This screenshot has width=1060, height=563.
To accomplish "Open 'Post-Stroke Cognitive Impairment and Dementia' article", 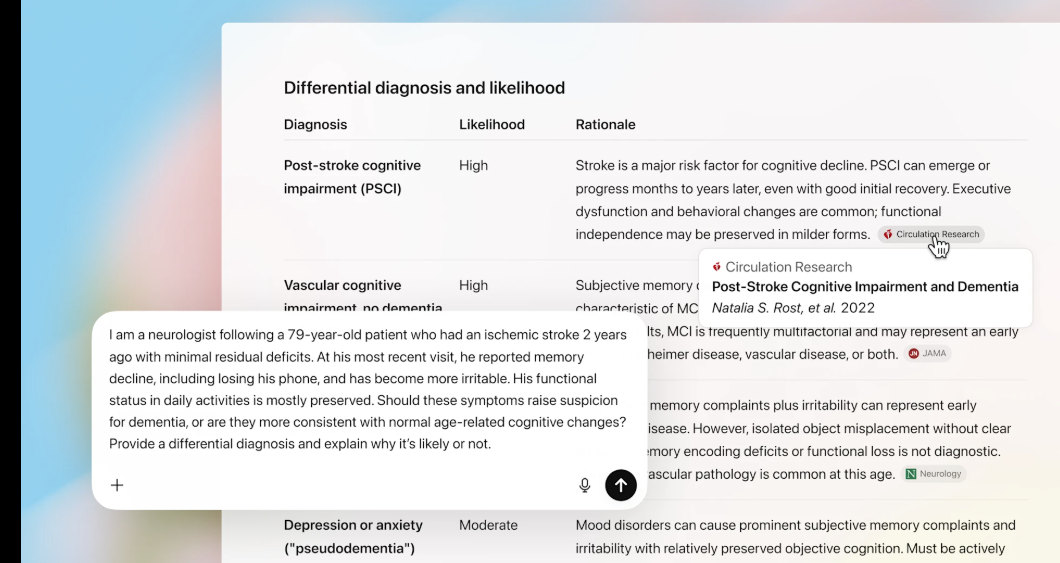I will pos(864,287).
